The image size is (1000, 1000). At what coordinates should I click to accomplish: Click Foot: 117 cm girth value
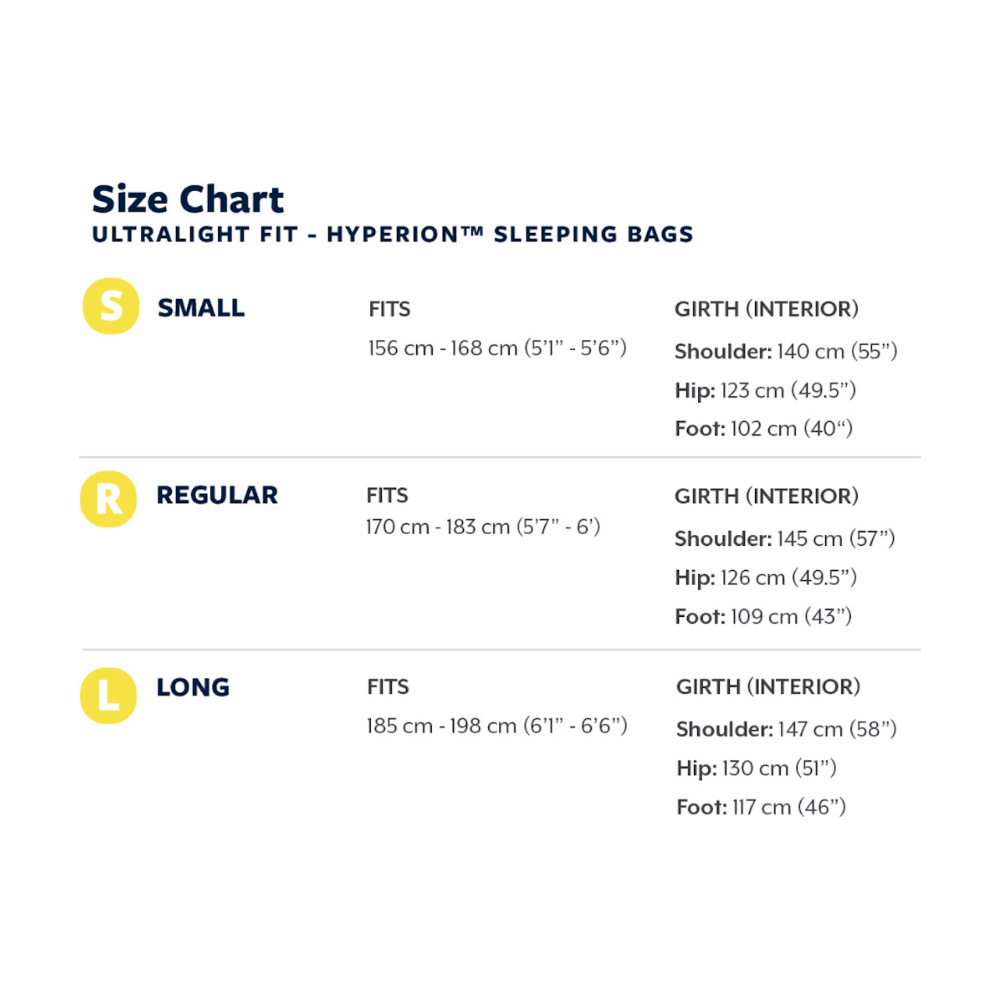[x=761, y=808]
